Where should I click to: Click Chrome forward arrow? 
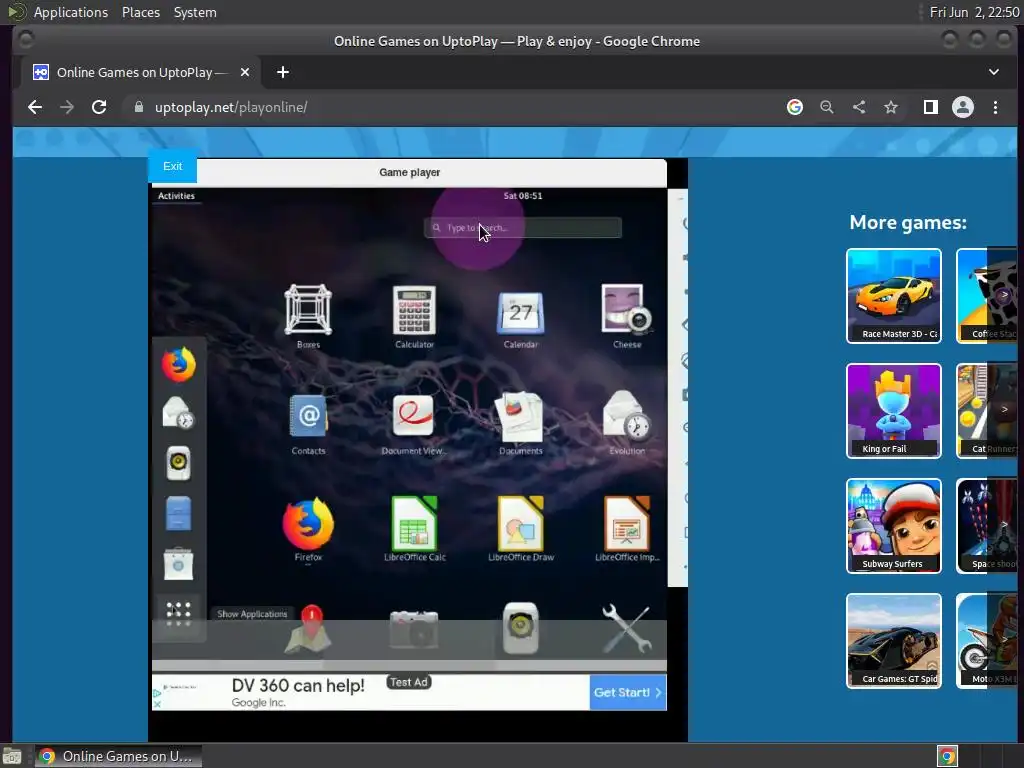pyautogui.click(x=67, y=107)
